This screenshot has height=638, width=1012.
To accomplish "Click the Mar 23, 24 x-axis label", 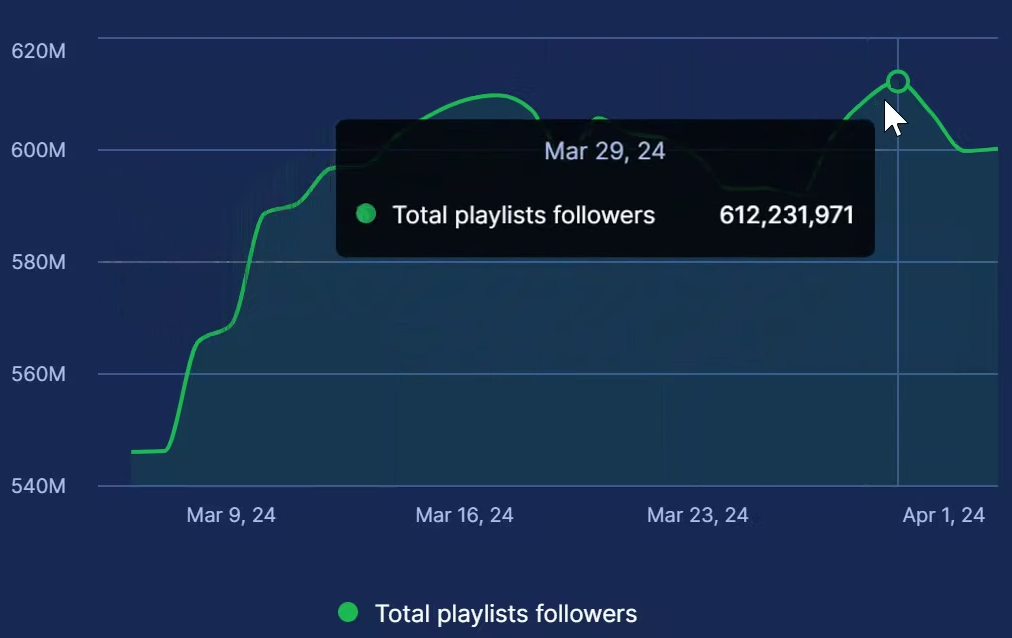I will tap(697, 515).
